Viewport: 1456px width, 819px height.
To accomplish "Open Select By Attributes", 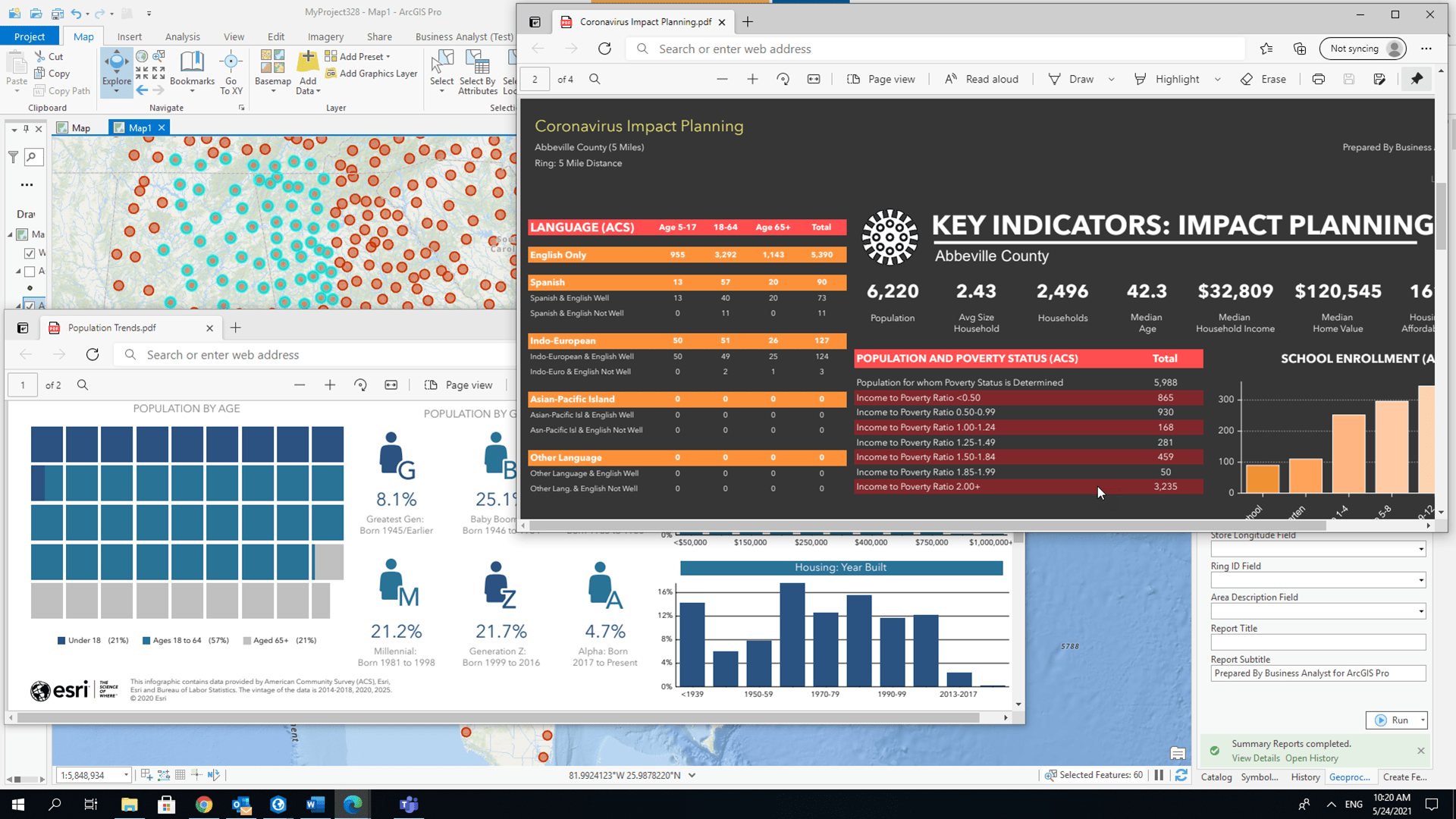I will [x=478, y=72].
